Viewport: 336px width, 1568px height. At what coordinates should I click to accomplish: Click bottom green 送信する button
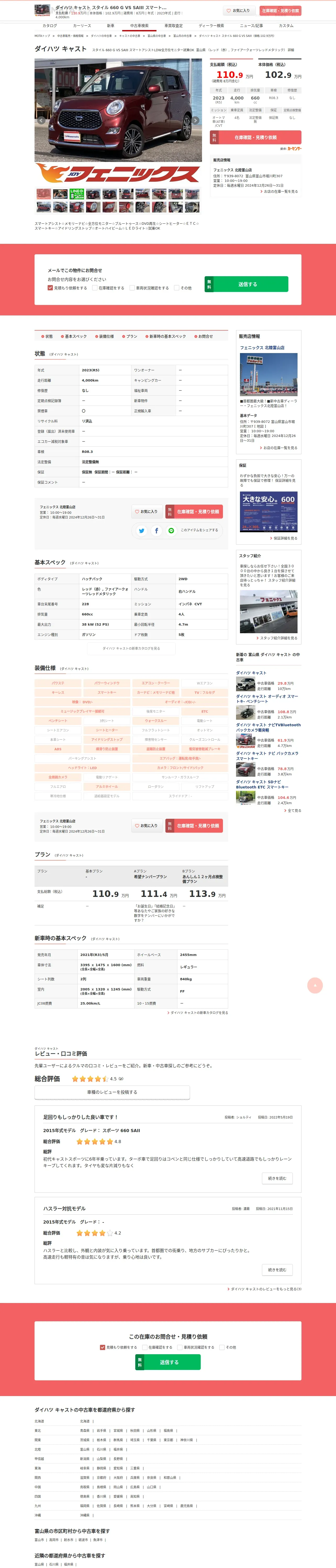(x=168, y=1362)
